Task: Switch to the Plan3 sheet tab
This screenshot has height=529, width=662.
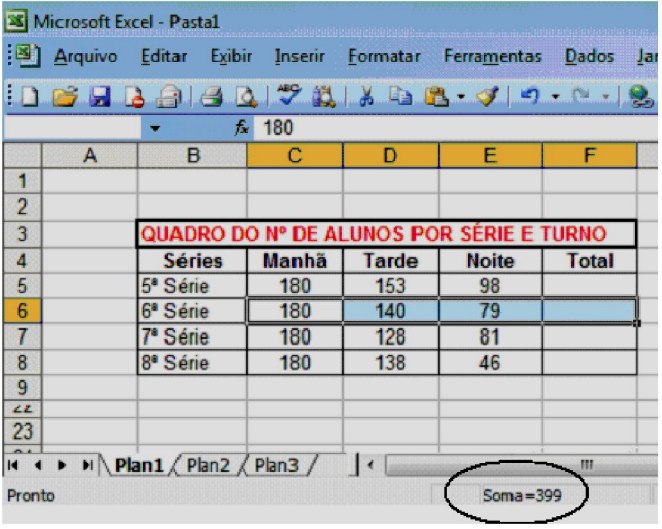Action: click(x=277, y=465)
